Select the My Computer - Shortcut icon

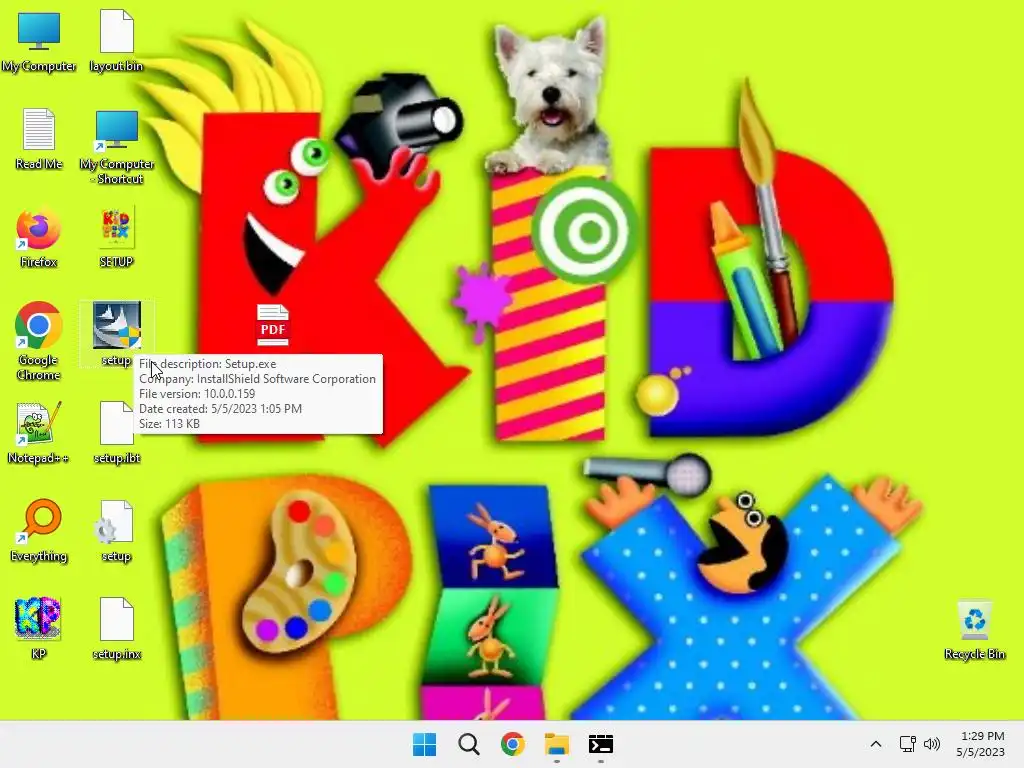pos(117,146)
